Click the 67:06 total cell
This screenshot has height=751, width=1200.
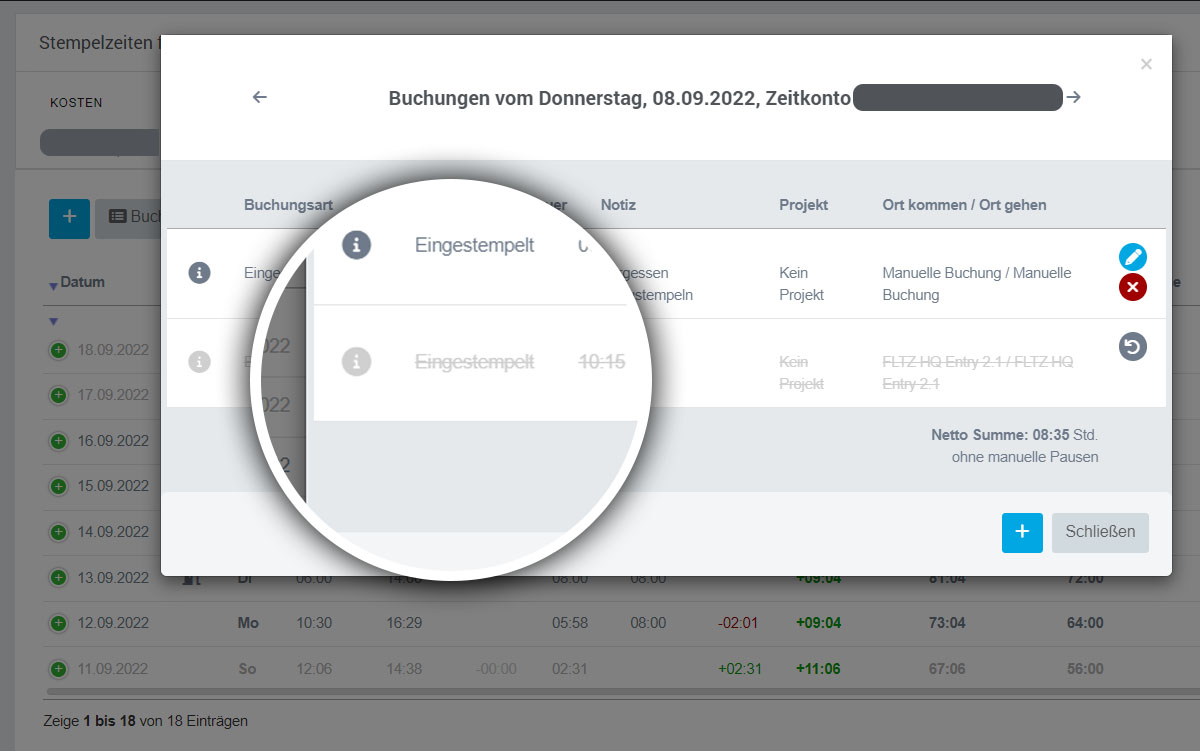(947, 669)
